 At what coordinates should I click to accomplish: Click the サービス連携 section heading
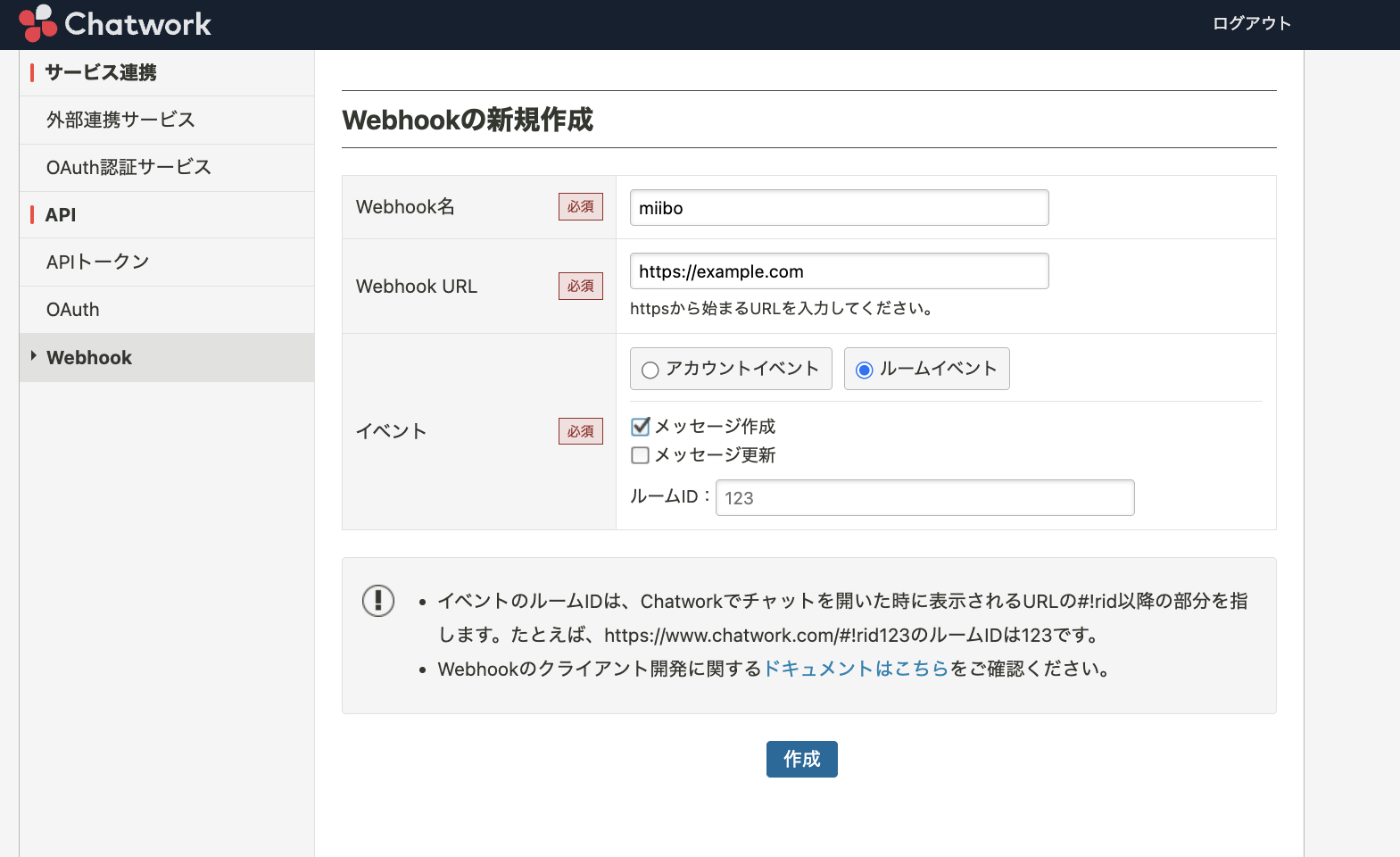(101, 72)
